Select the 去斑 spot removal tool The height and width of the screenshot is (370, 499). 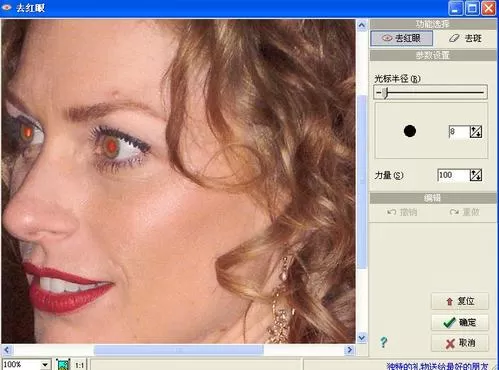point(465,38)
